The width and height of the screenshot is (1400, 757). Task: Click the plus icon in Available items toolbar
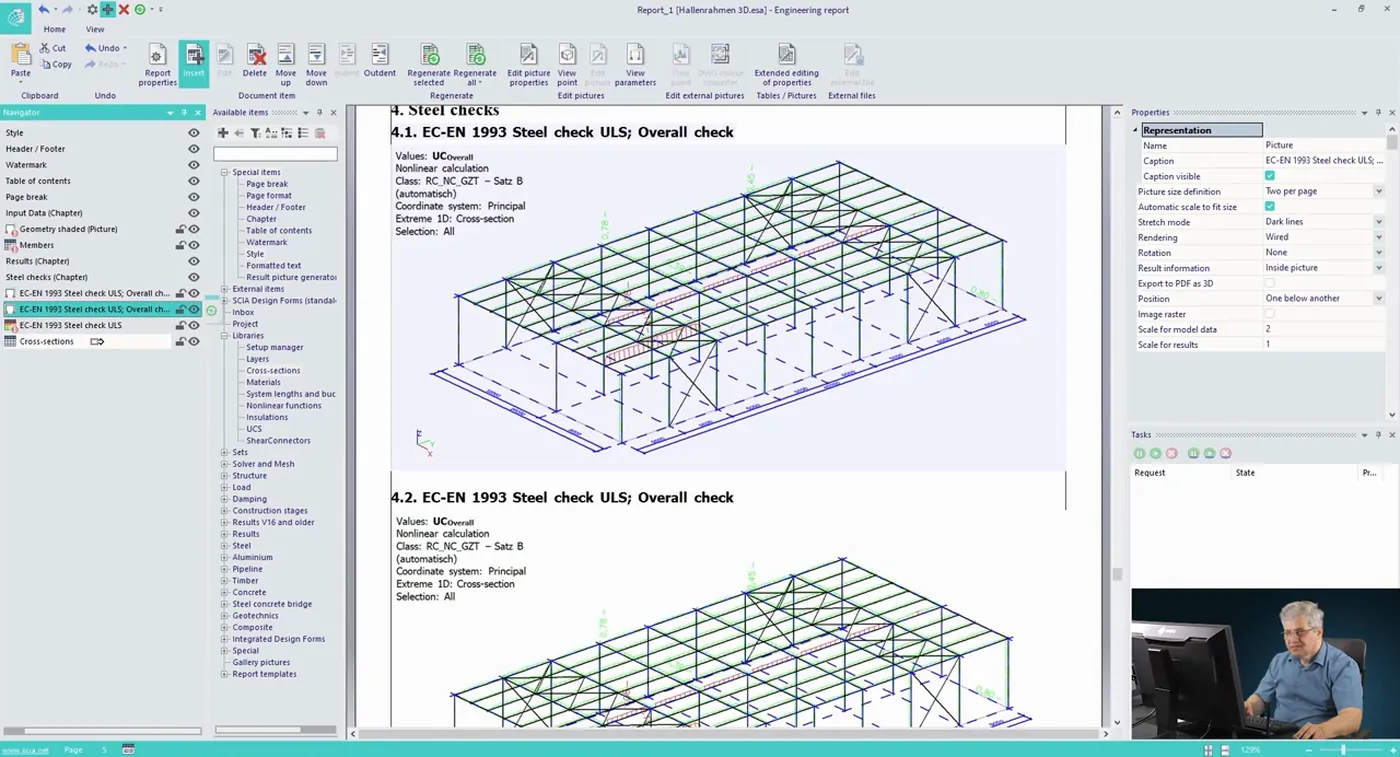(x=223, y=133)
